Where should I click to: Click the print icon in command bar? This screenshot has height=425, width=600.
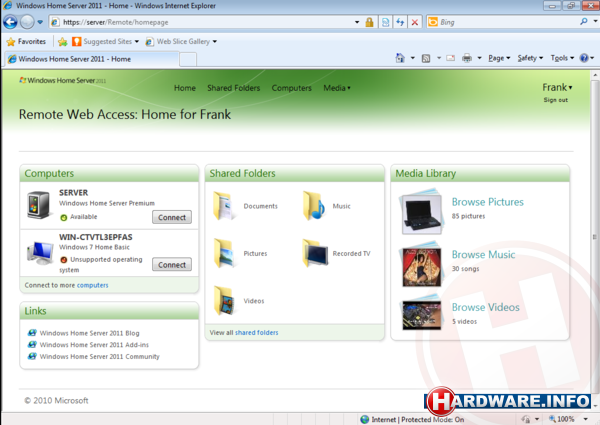click(x=467, y=58)
